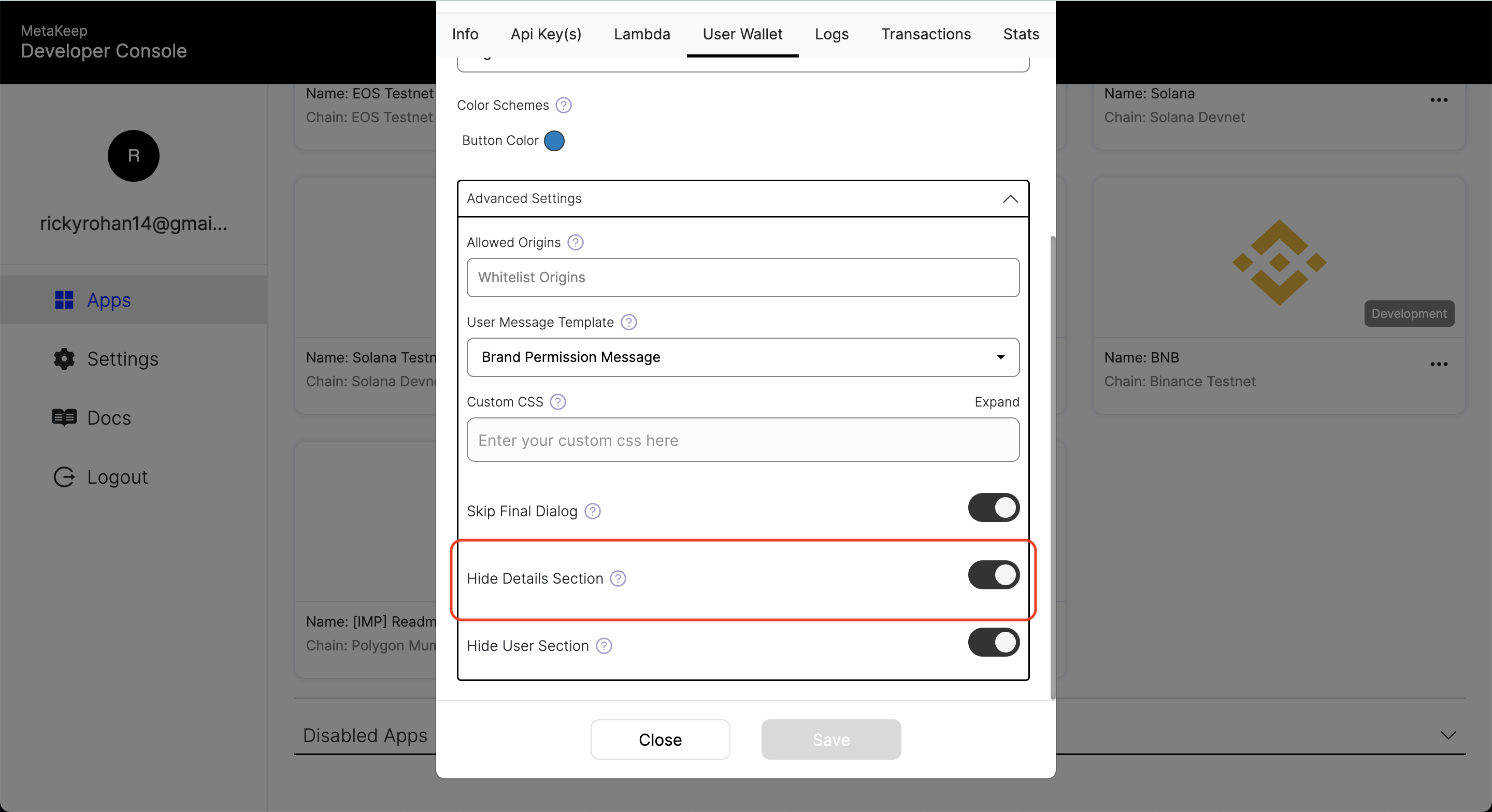This screenshot has width=1492, height=812.
Task: Click the help icon next to Skip Final Dialog
Action: (591, 512)
